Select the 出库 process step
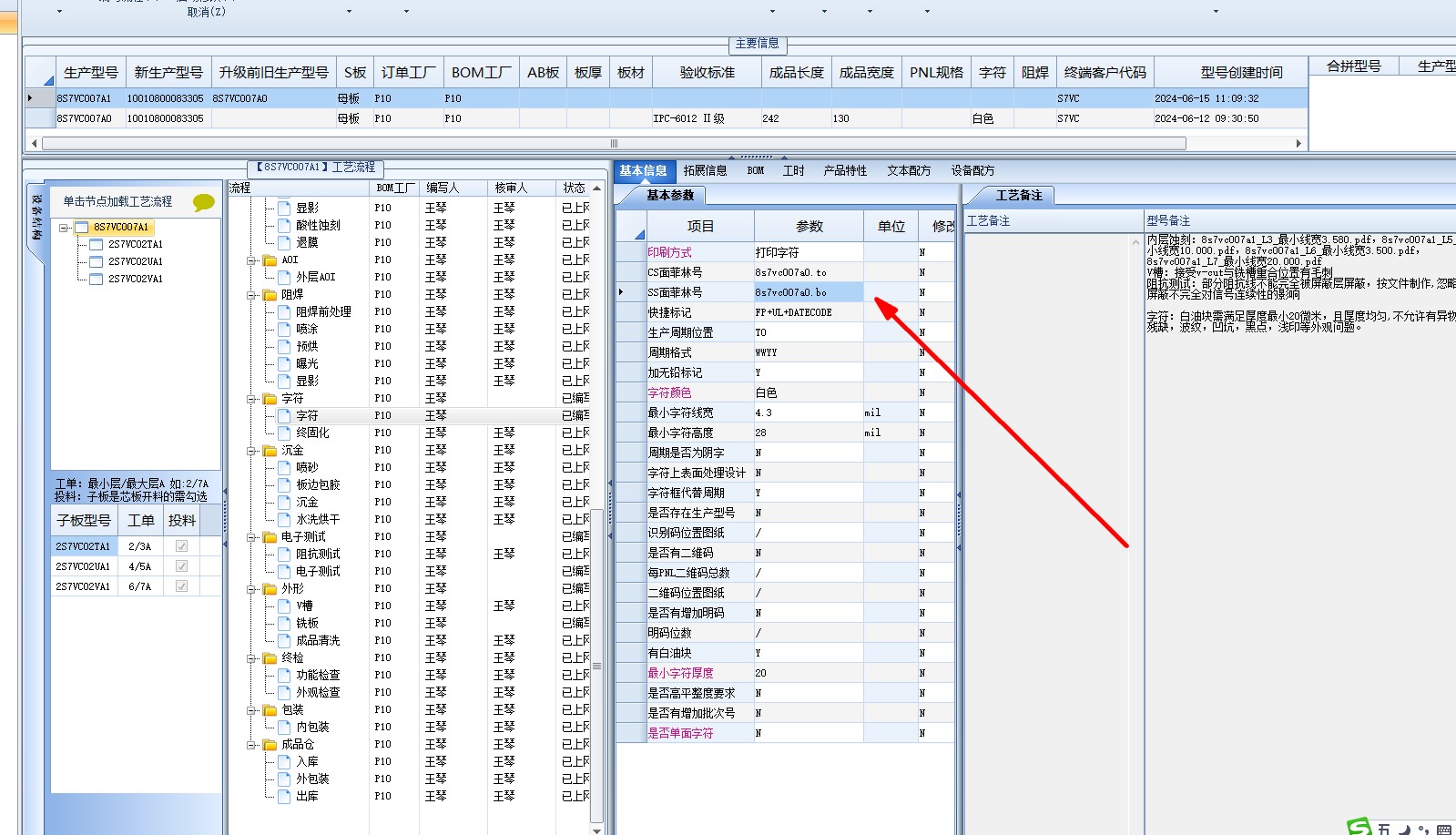This screenshot has height=835, width=1456. click(307, 797)
